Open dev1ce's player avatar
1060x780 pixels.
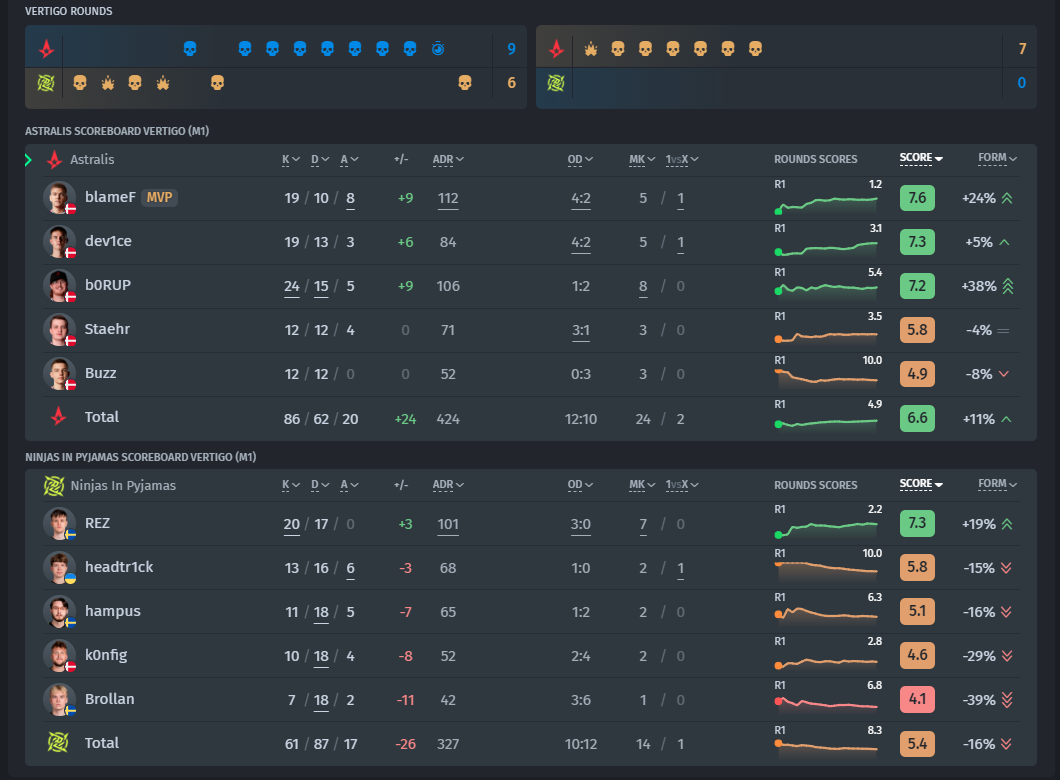[59, 241]
